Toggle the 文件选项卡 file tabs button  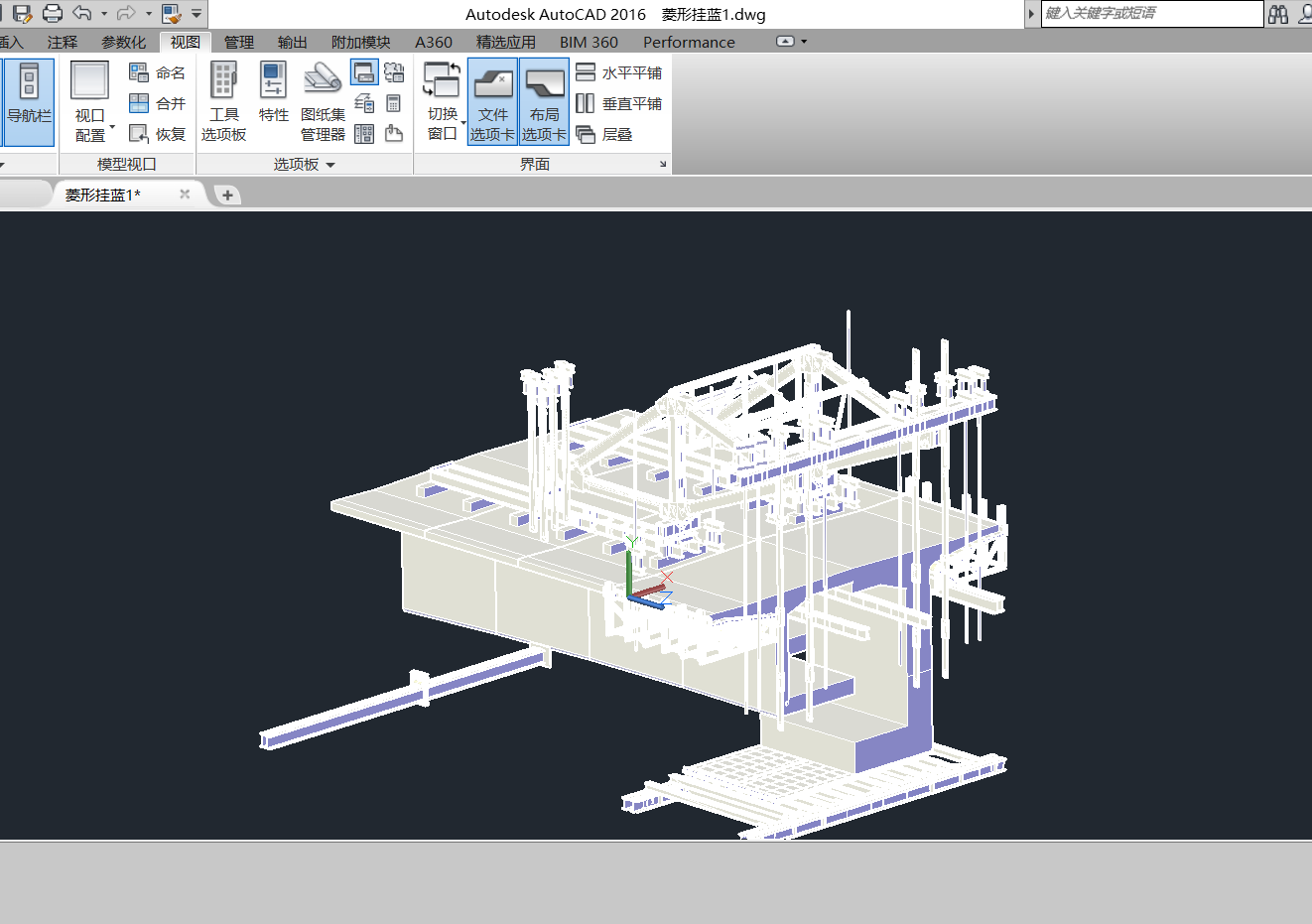(x=492, y=102)
